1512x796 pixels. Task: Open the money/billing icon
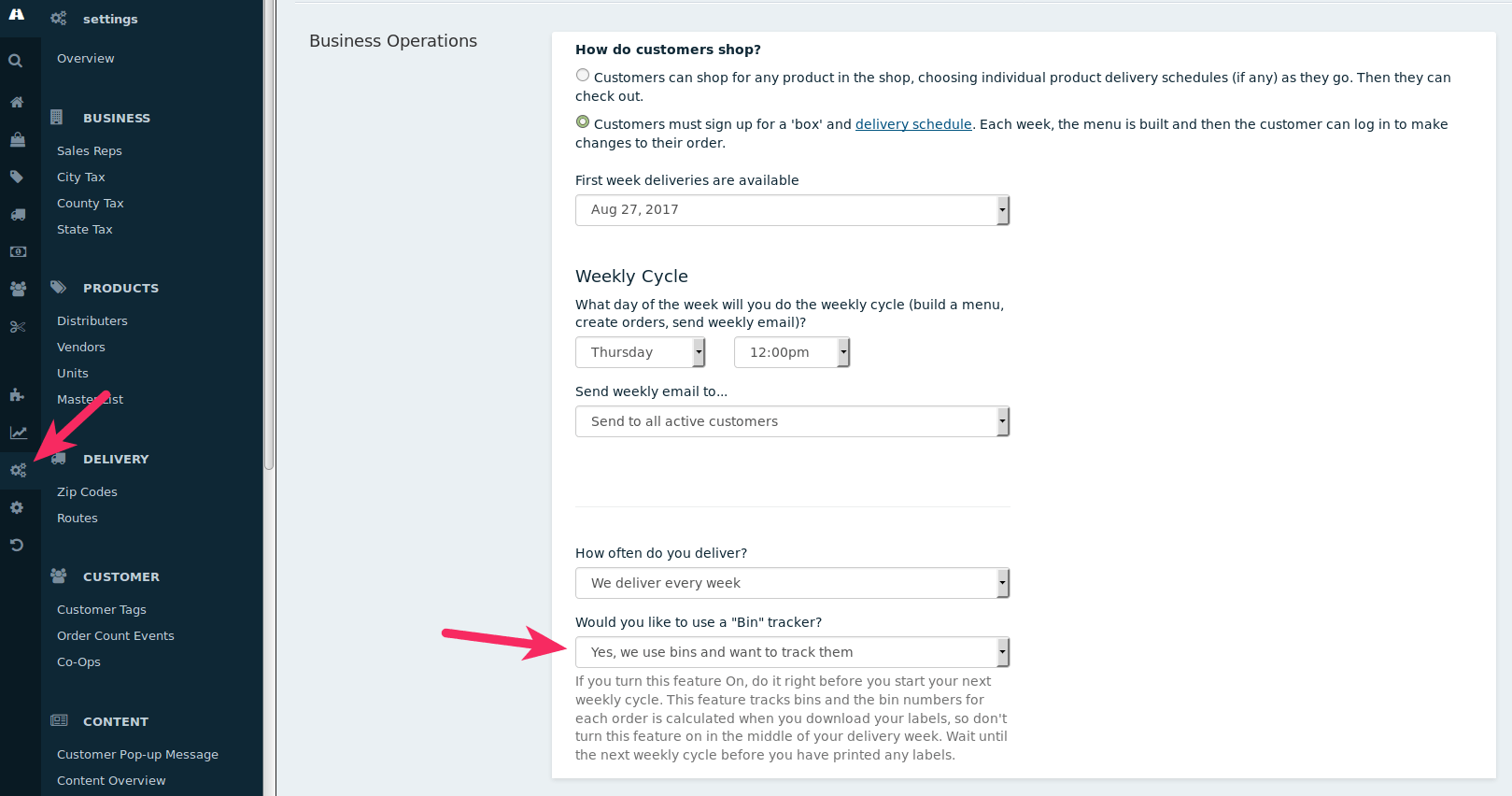point(18,251)
